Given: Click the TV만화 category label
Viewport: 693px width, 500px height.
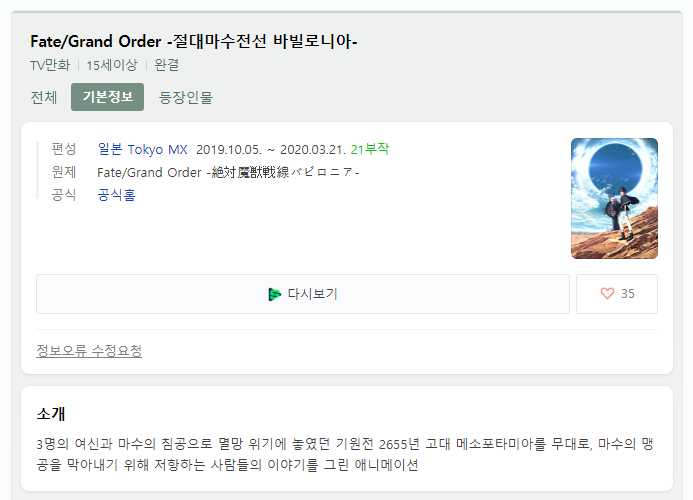Looking at the screenshot, I should (x=50, y=65).
